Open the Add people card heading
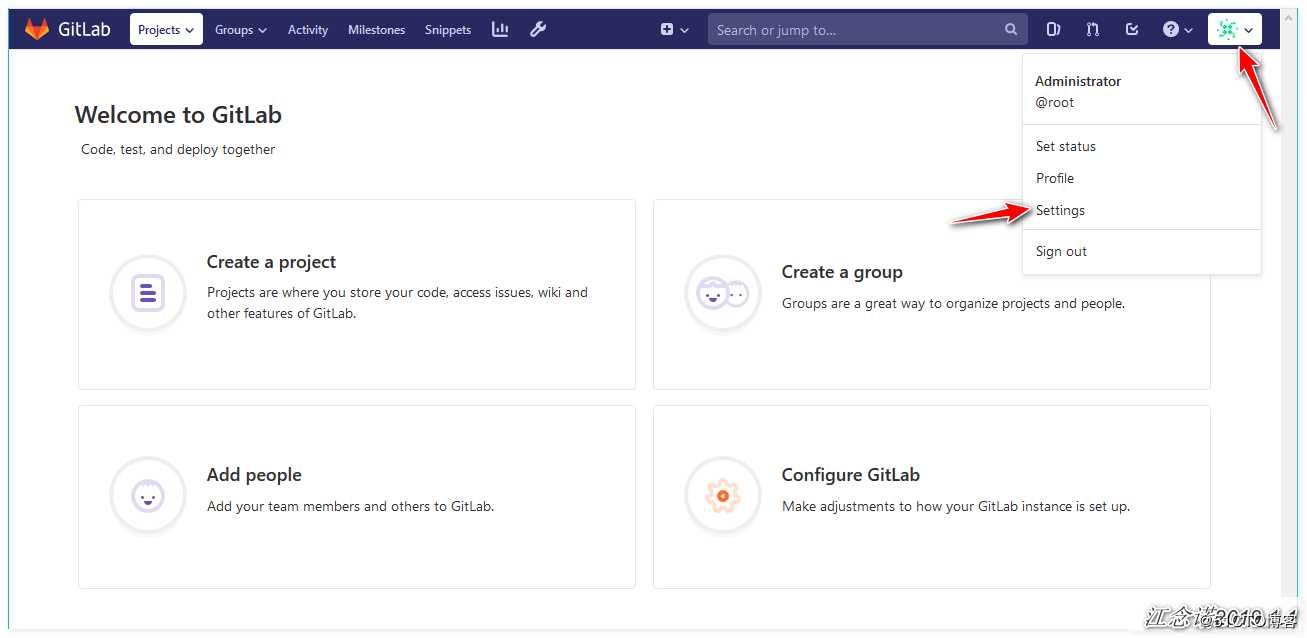Viewport: 1307px width, 638px height. click(254, 475)
